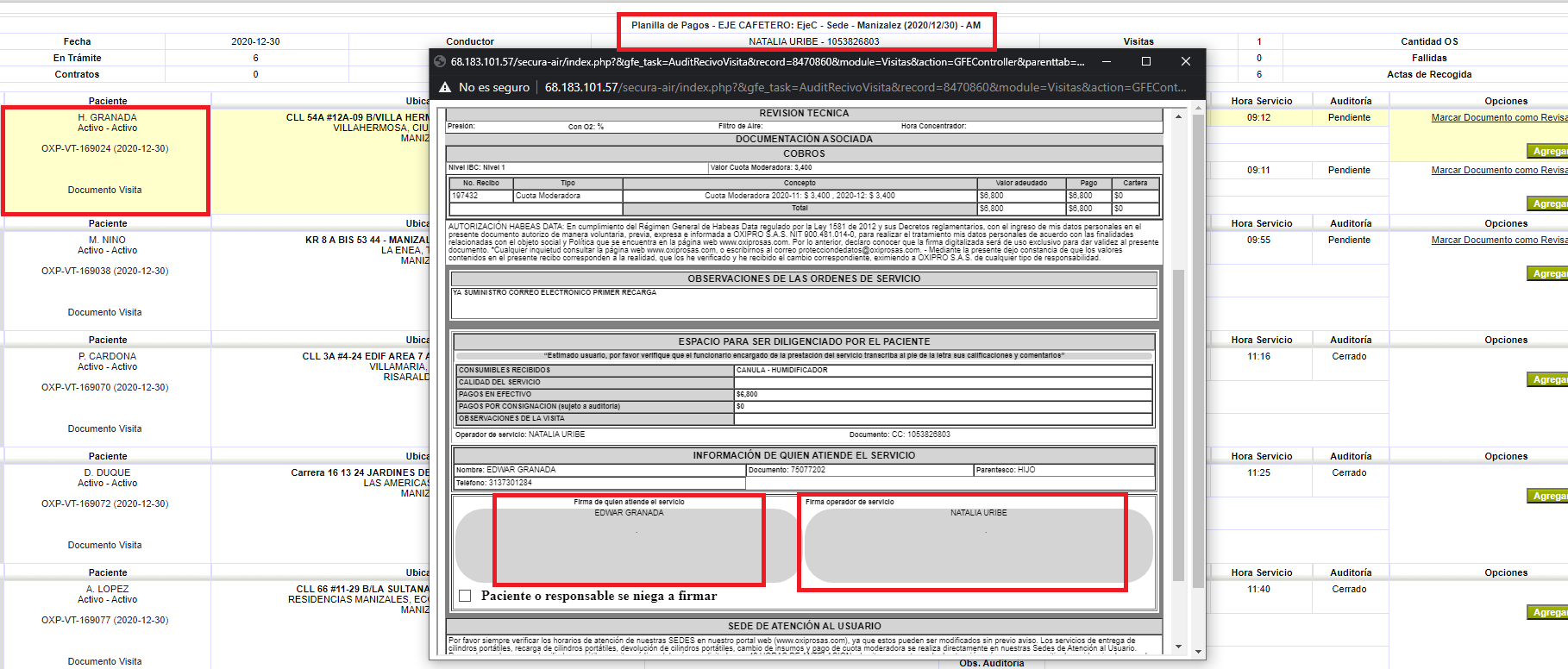Click the 'CANULA - HUMIDIFICADOR' cell
The height and width of the screenshot is (669, 1568).
[944, 370]
